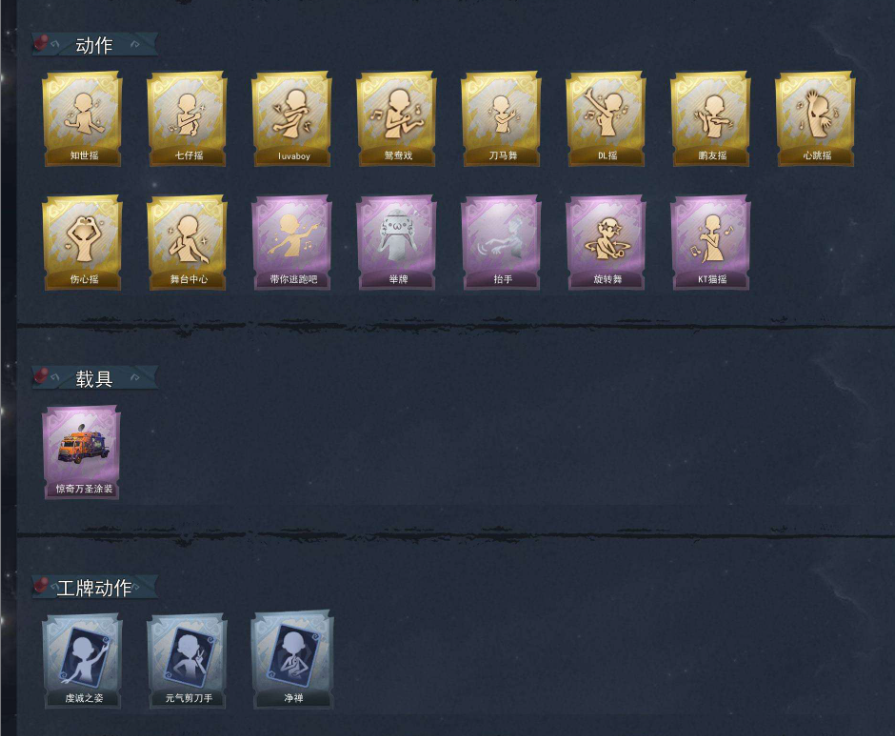Choose the purple 带你逃跑吧 action

tap(292, 243)
